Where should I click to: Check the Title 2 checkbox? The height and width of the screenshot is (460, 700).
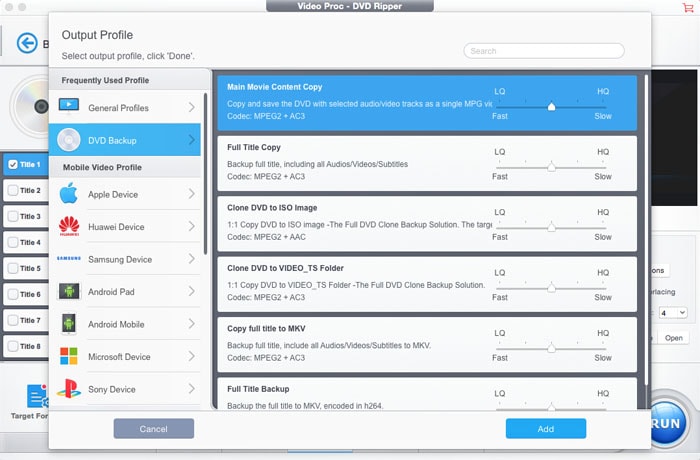13,190
